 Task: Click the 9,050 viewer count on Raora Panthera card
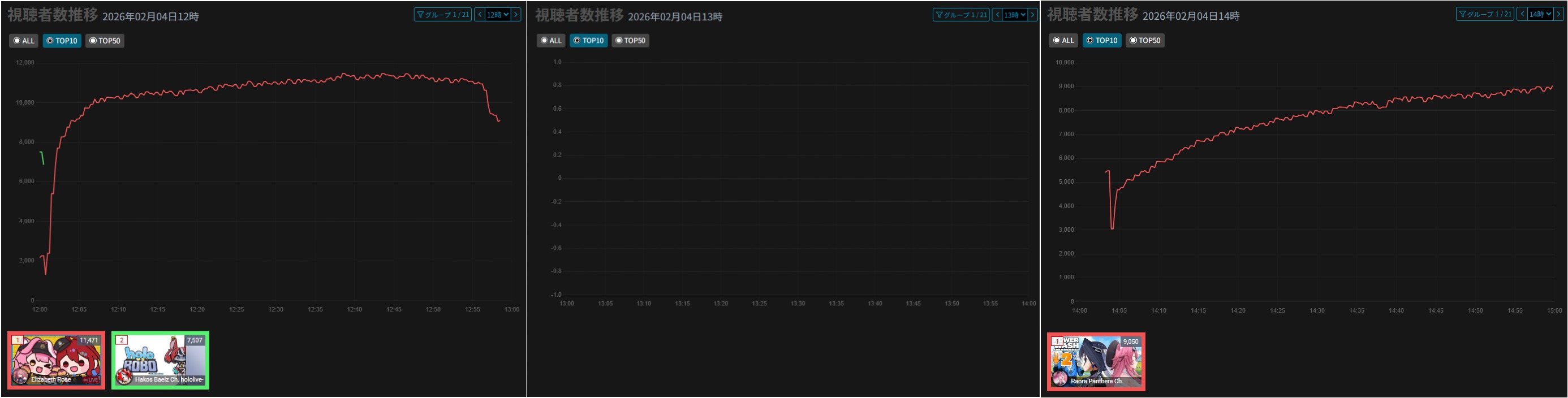click(1131, 342)
